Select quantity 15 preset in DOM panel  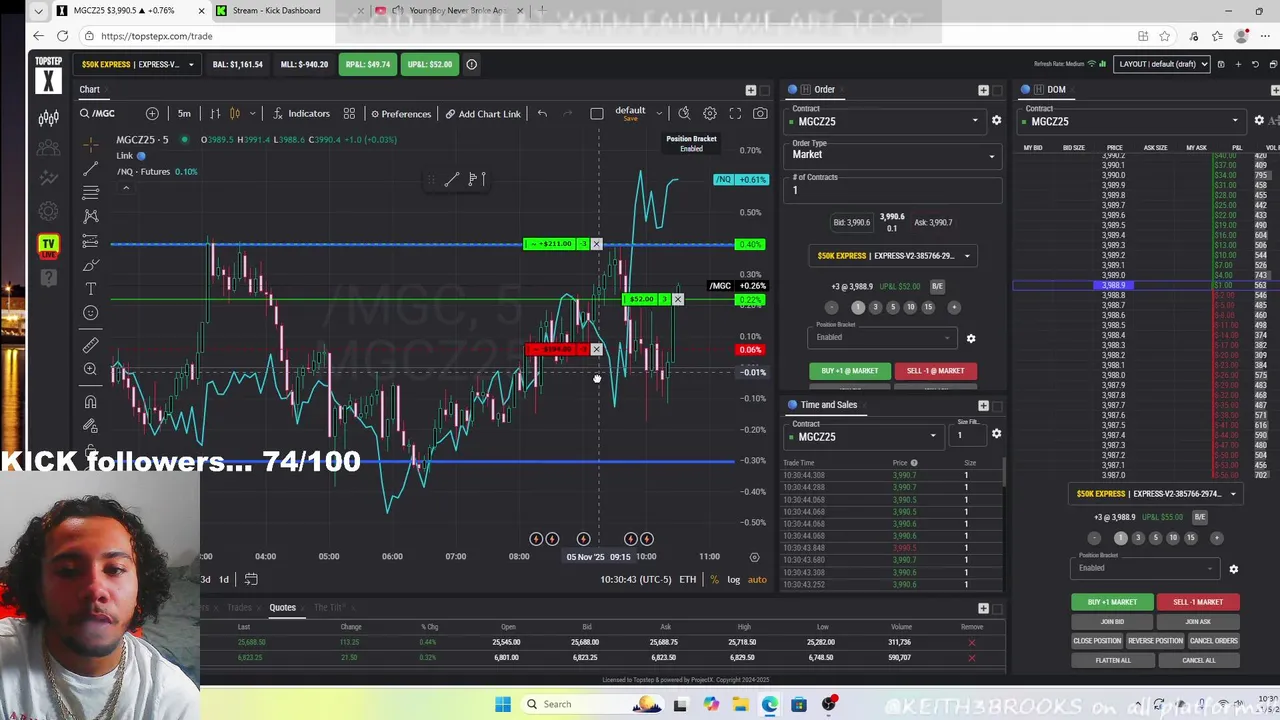tap(1190, 538)
